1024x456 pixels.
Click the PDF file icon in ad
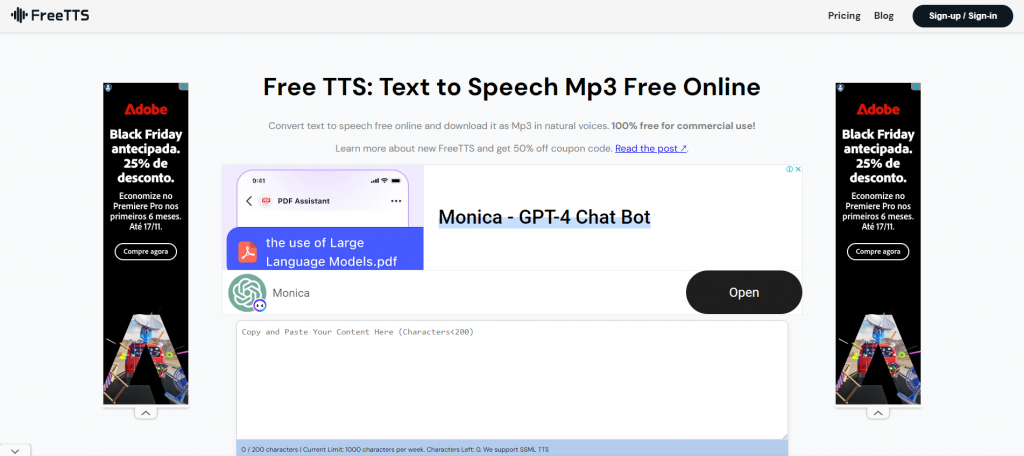click(x=247, y=252)
